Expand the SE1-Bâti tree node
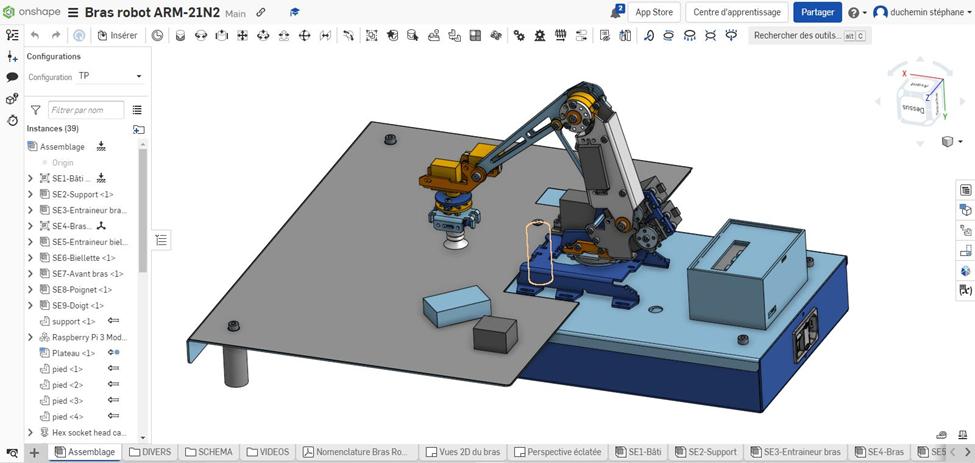 tap(31, 178)
